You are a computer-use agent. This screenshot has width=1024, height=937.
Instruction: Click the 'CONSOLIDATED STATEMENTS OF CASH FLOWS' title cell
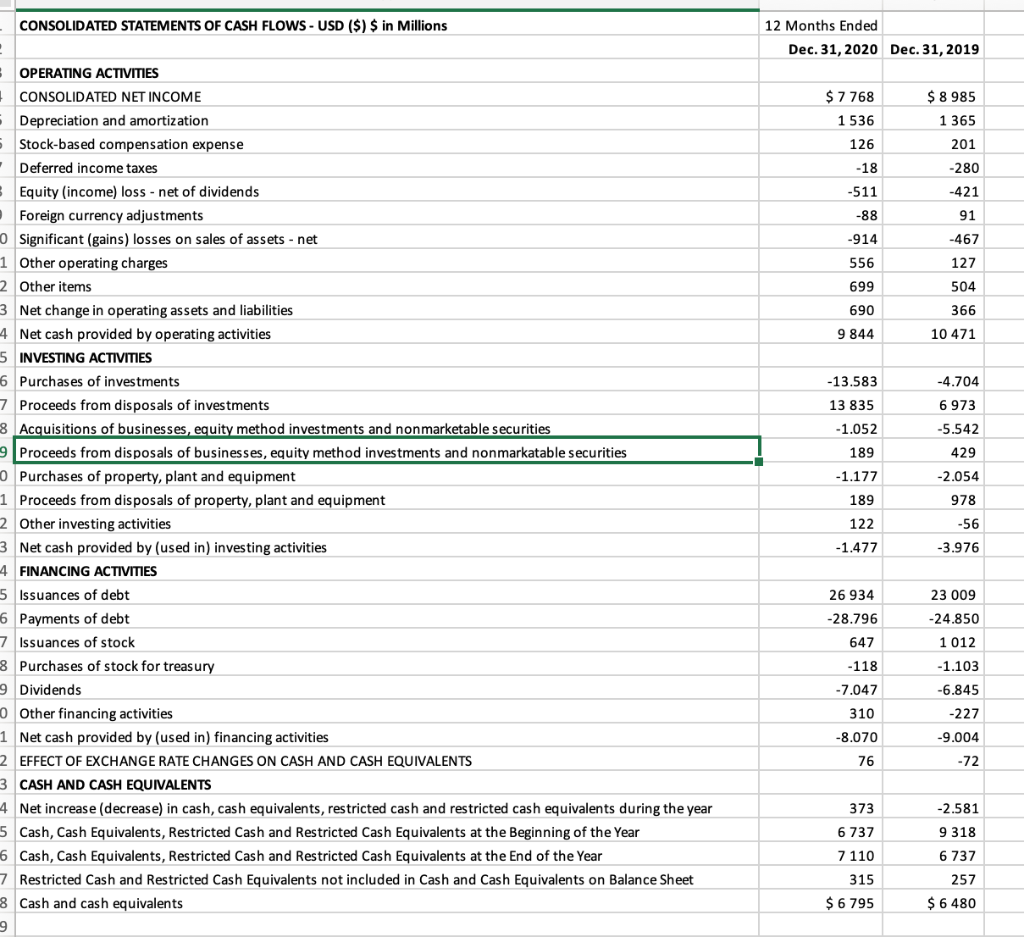(386, 25)
